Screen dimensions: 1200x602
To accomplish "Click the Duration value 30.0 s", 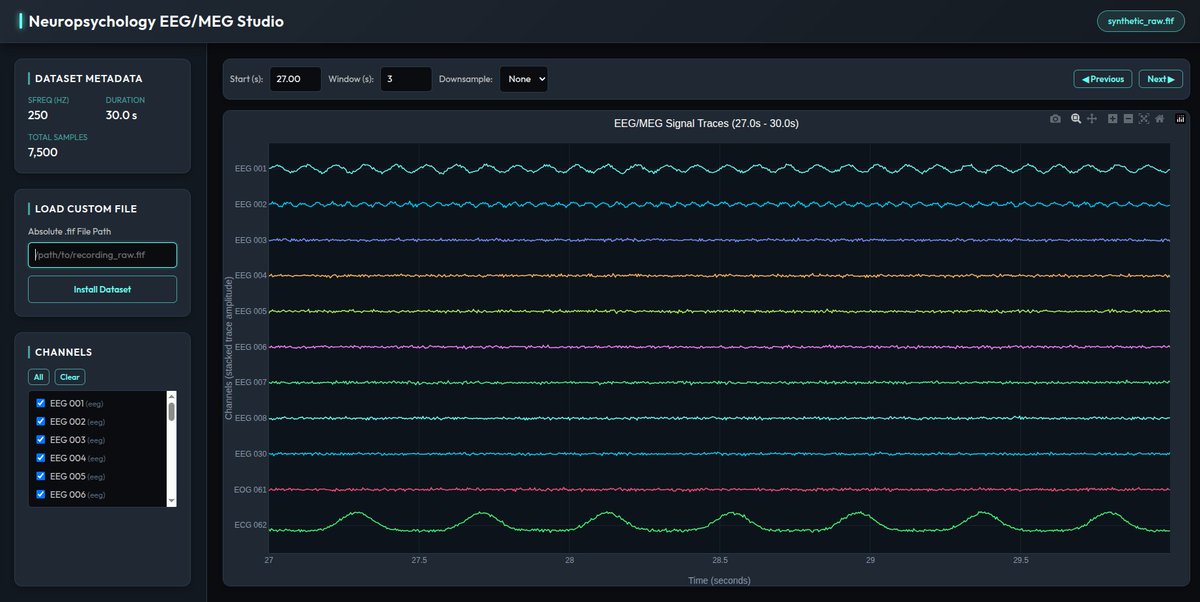I will [122, 115].
